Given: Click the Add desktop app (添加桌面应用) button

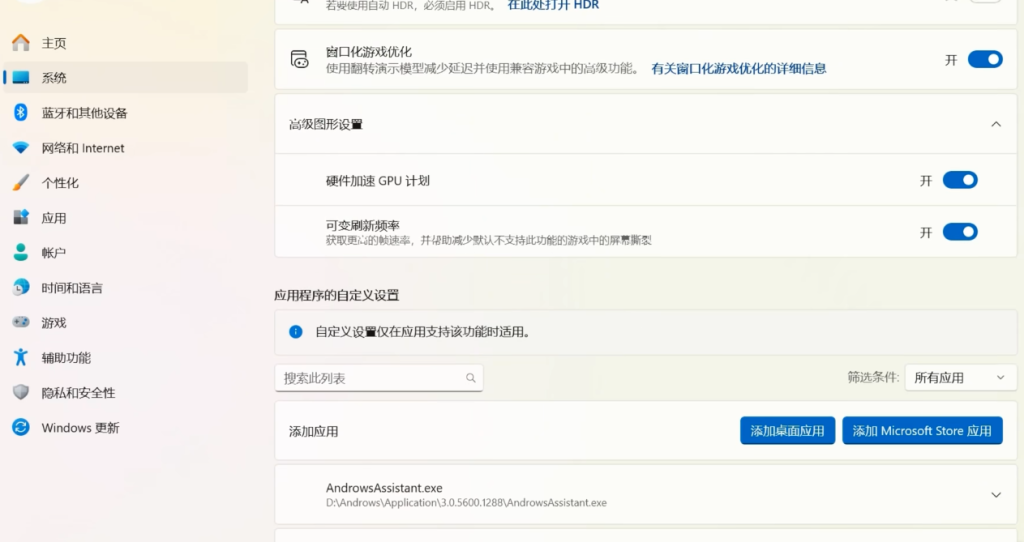Looking at the screenshot, I should (x=787, y=431).
